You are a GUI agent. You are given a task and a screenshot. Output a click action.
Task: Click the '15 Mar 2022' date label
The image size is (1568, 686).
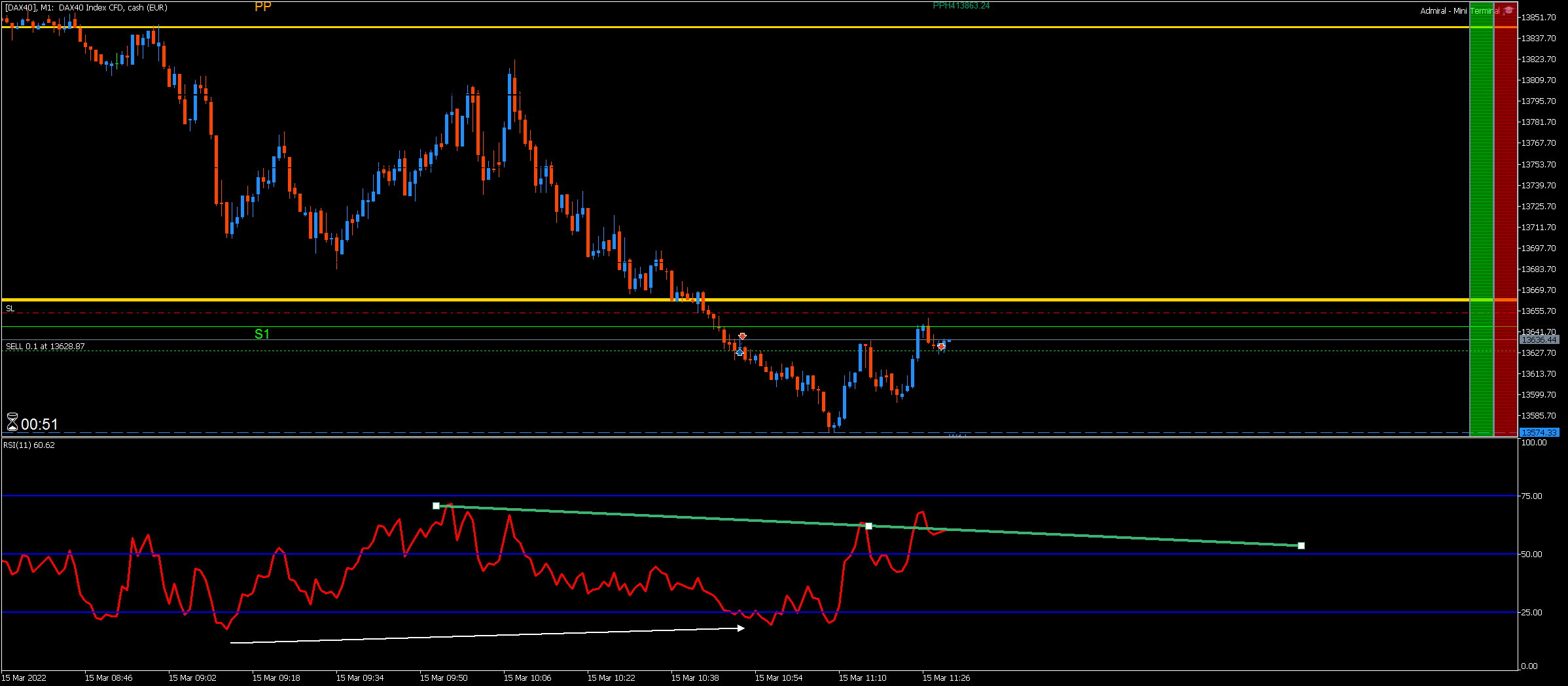(x=24, y=678)
